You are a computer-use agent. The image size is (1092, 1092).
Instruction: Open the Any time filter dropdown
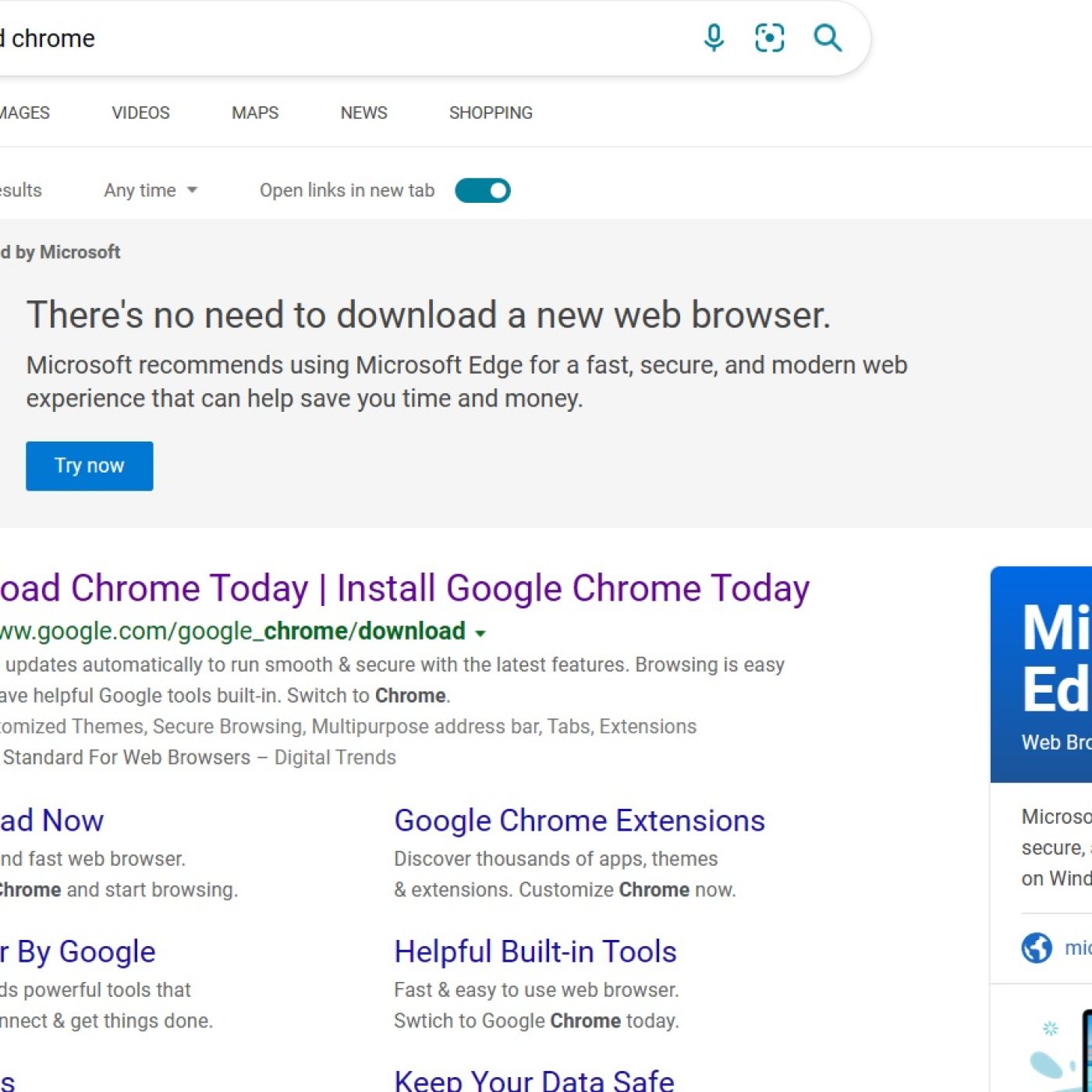click(x=151, y=190)
